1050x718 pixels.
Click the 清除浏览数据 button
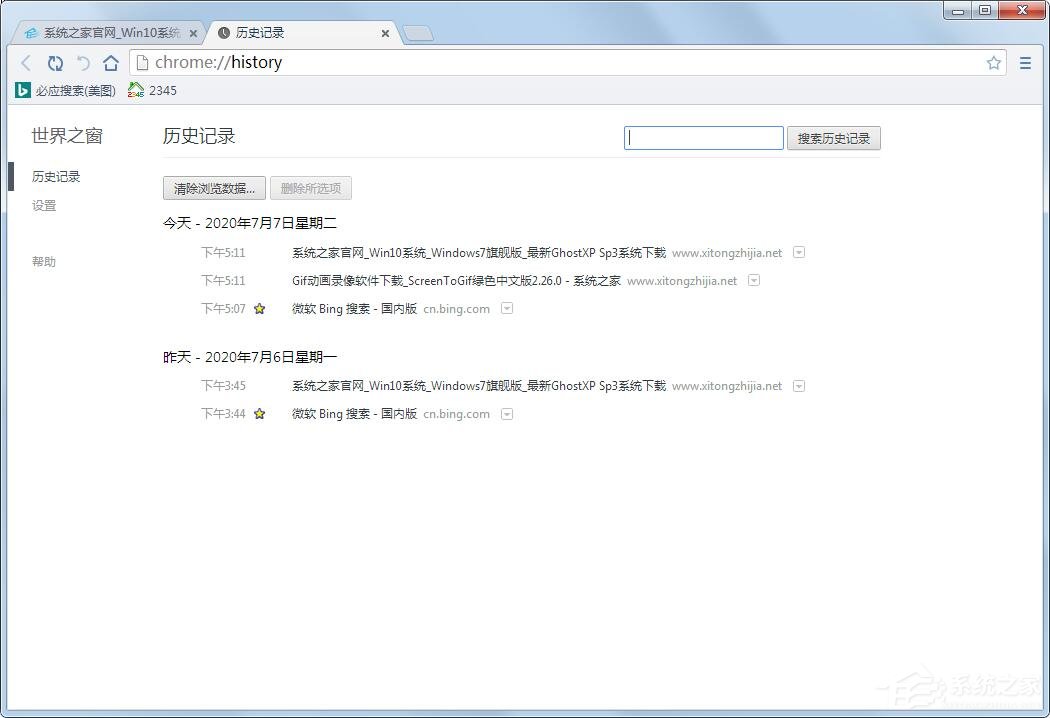click(213, 188)
